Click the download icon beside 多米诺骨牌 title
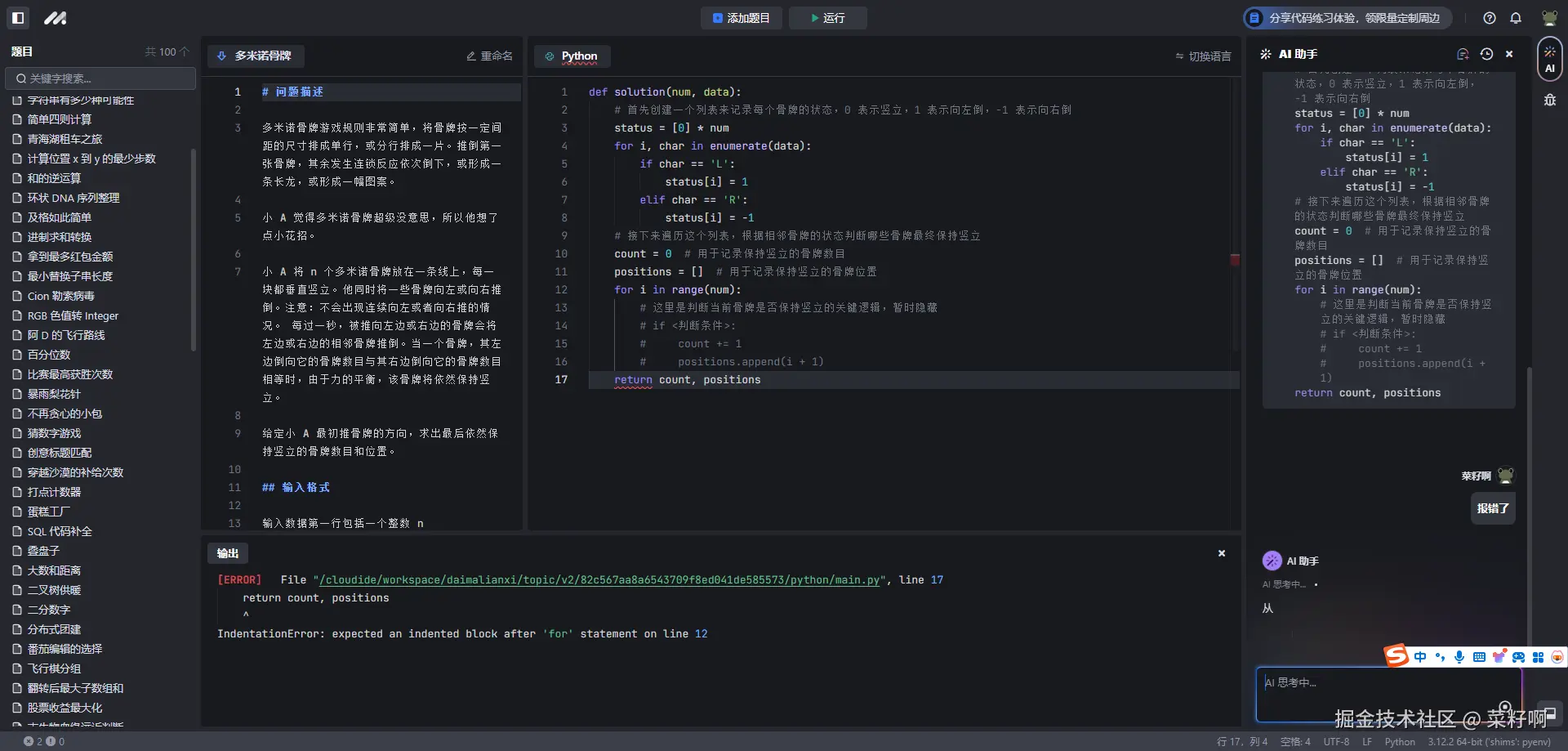Image resolution: width=1568 pixels, height=751 pixels. (222, 56)
